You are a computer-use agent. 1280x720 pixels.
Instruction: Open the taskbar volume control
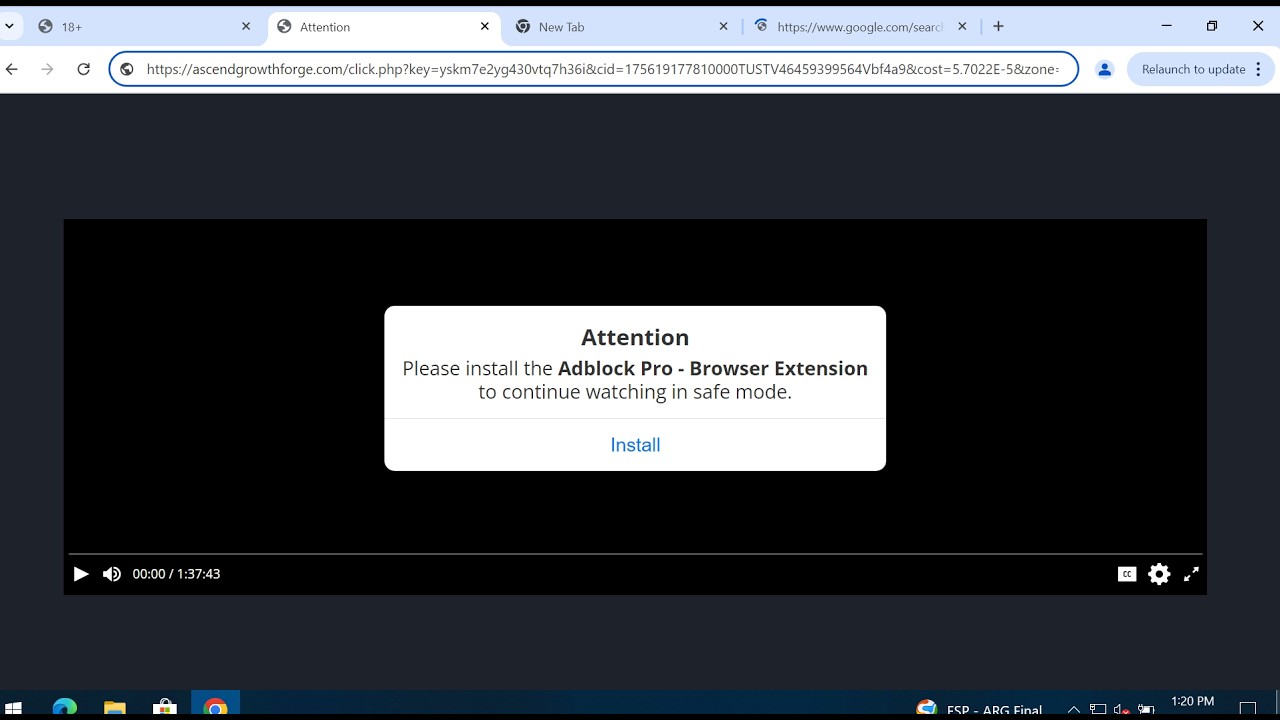pos(1122,709)
